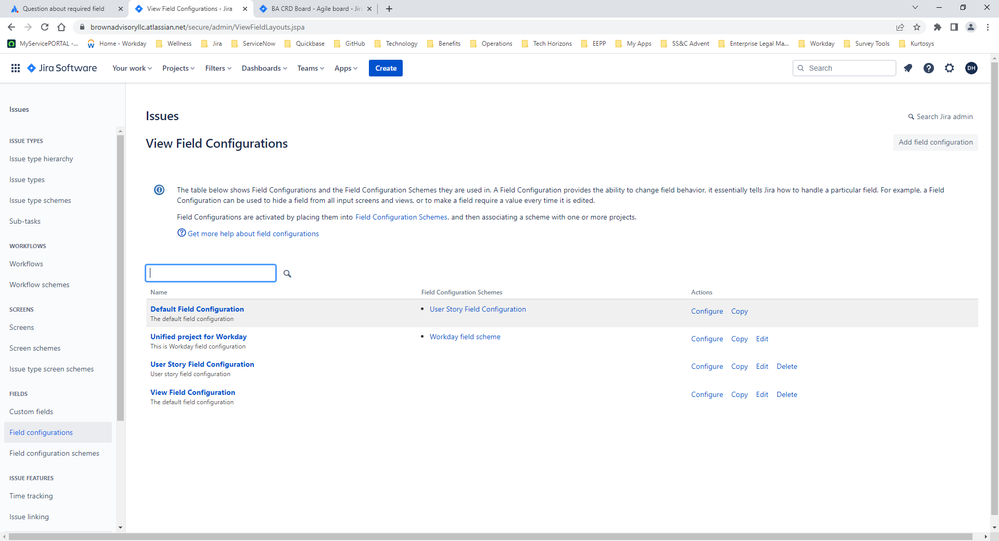Viewport: 999px width, 541px height.
Task: Bookmark this page with the star icon
Action: (917, 27)
